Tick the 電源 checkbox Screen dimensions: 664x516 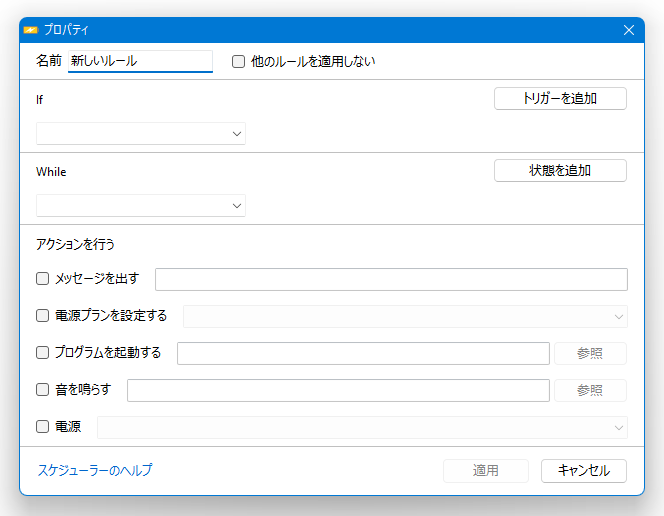point(42,426)
